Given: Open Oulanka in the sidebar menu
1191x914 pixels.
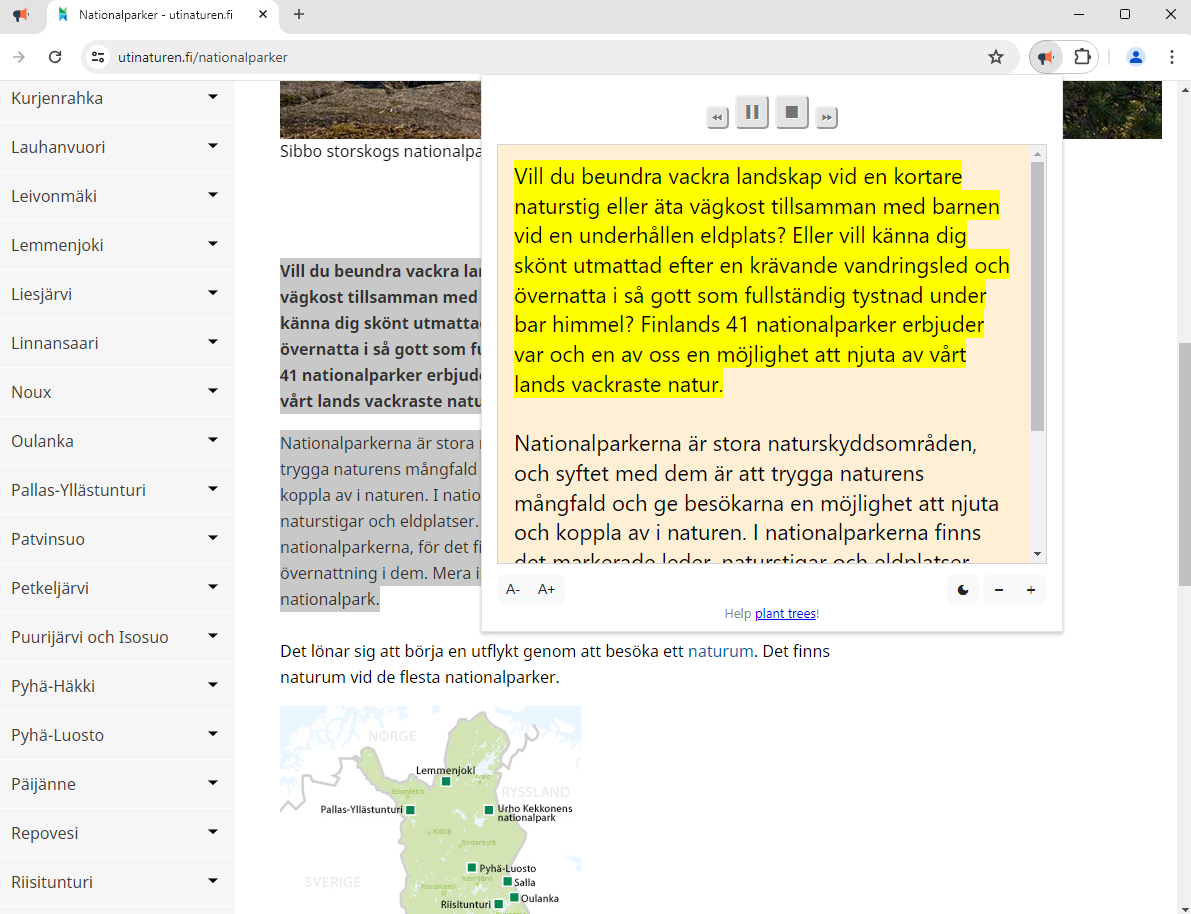Looking at the screenshot, I should tap(43, 441).
